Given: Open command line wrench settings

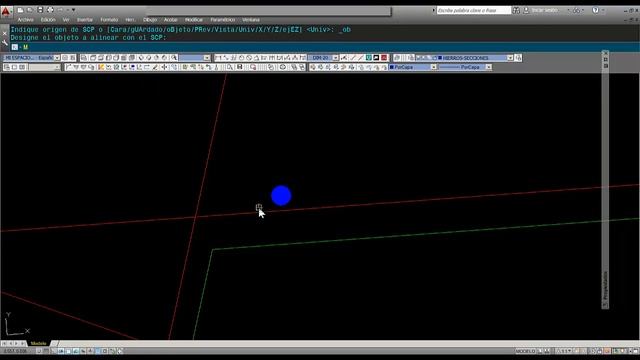Looking at the screenshot, I should tap(4, 42).
